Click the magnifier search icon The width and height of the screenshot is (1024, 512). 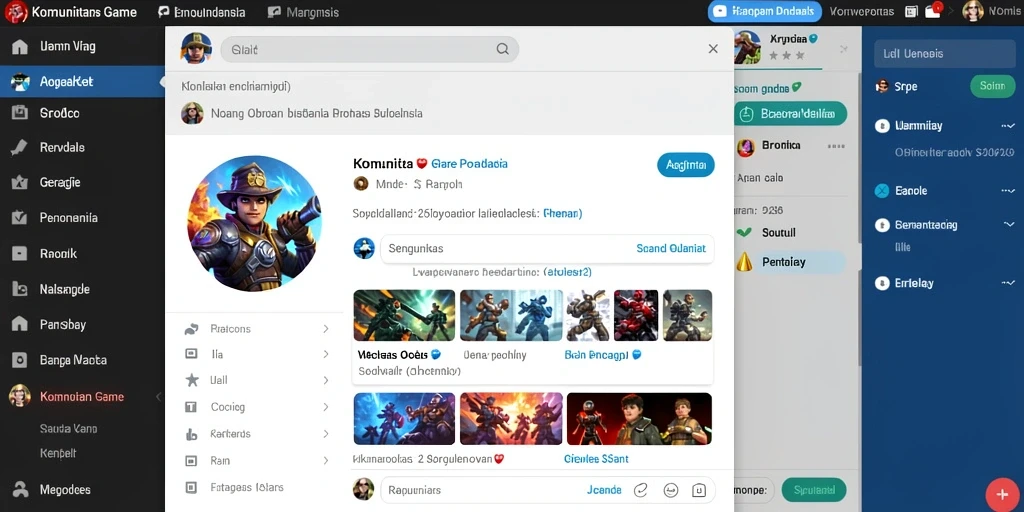coord(502,49)
